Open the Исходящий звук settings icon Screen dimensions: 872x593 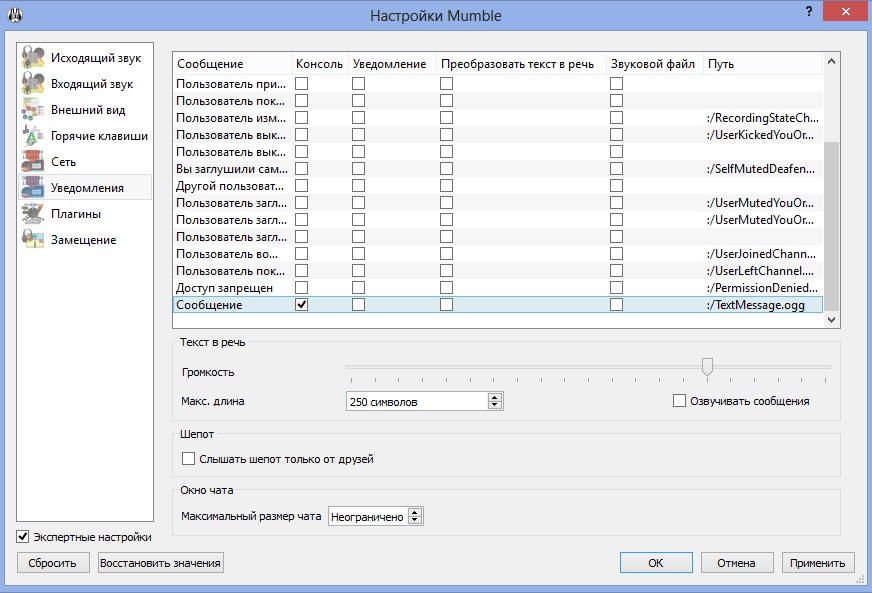coord(33,58)
